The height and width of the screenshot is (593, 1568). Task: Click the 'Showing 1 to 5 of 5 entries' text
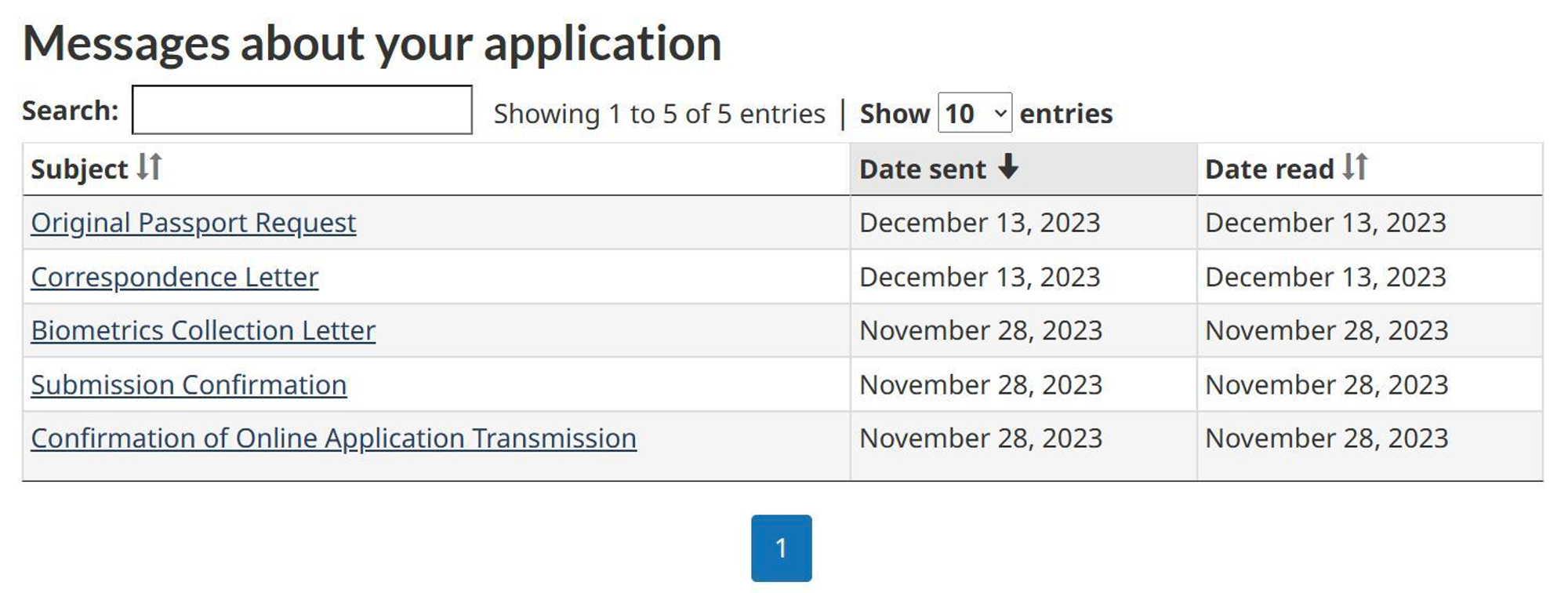659,115
